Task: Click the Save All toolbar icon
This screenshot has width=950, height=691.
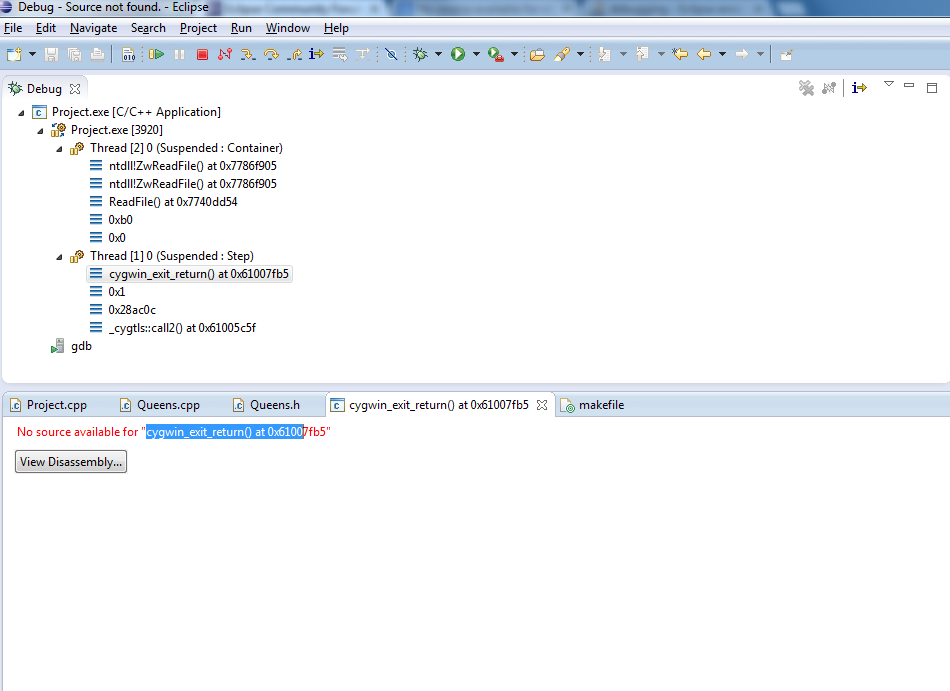Action: coord(75,55)
